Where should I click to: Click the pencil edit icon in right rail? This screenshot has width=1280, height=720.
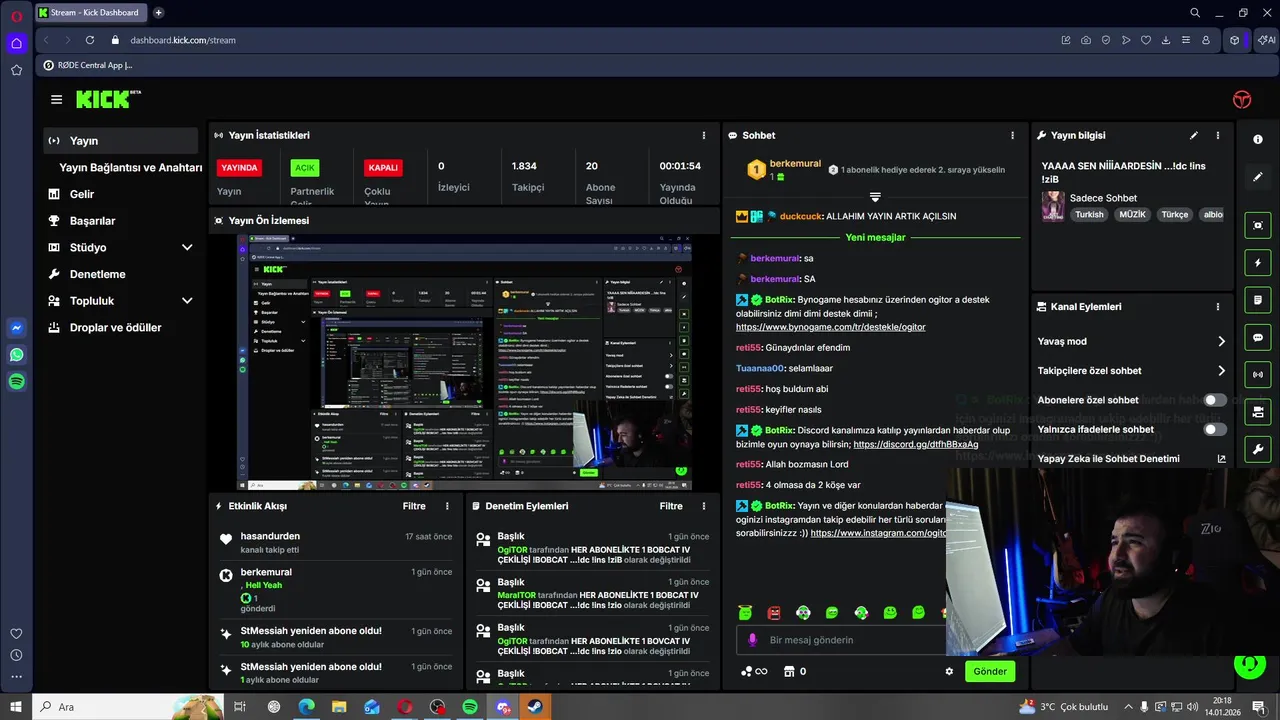(x=1258, y=177)
